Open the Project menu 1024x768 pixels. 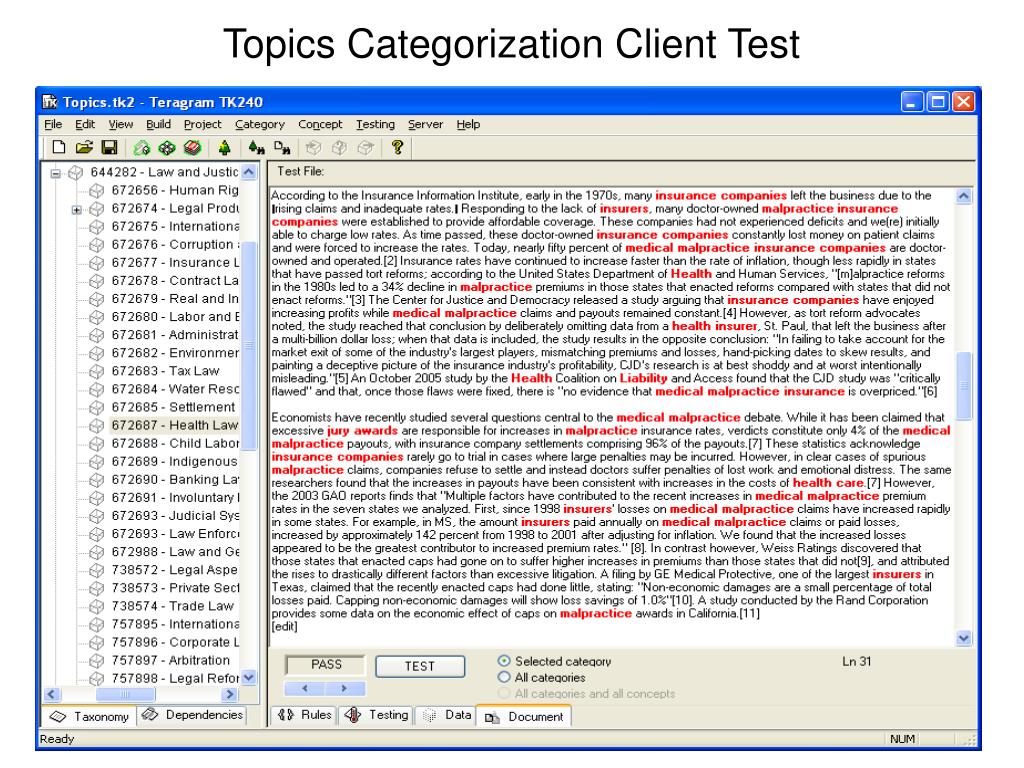[x=202, y=124]
